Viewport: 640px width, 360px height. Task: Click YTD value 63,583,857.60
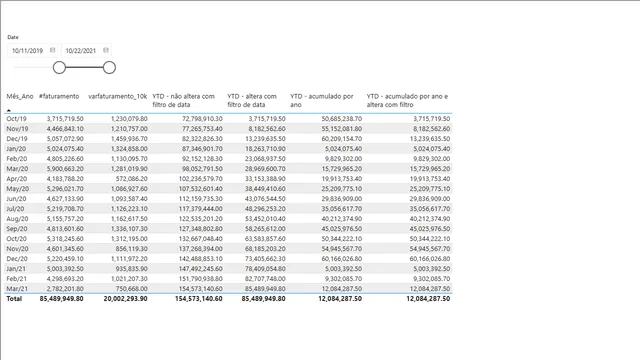click(x=265, y=239)
